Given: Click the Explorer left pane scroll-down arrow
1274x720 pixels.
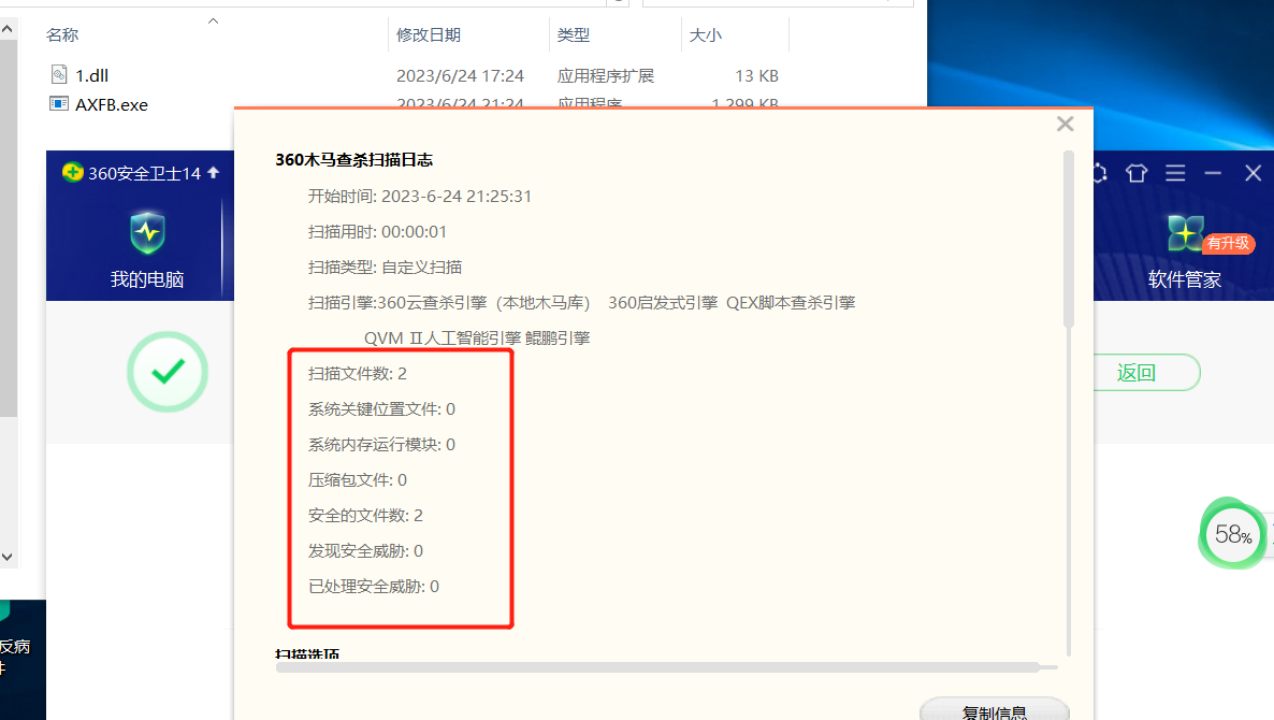Looking at the screenshot, I should (7, 556).
